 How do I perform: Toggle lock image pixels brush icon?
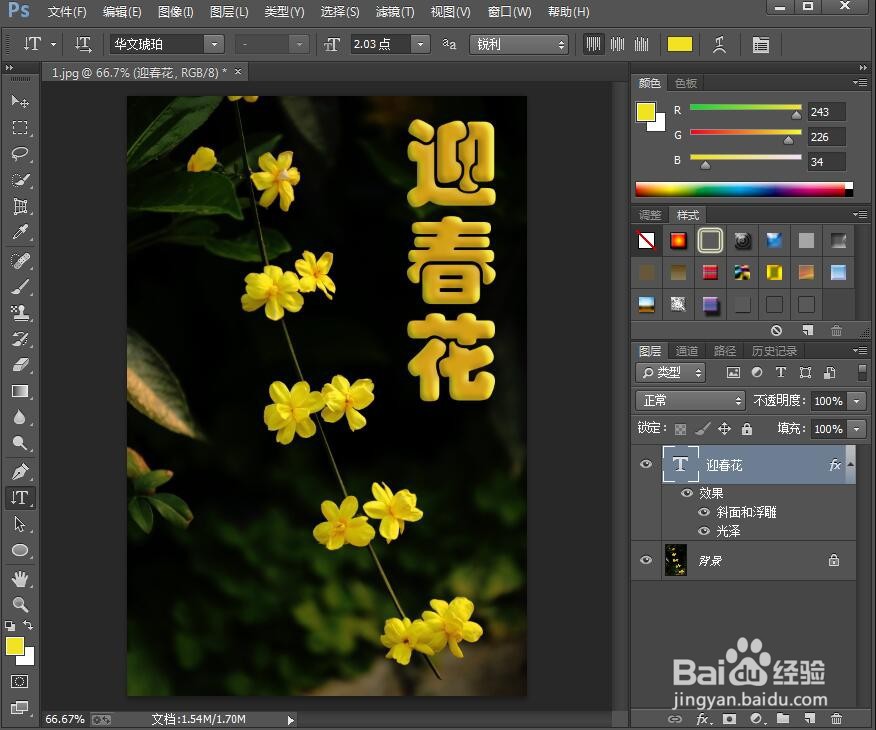(702, 429)
